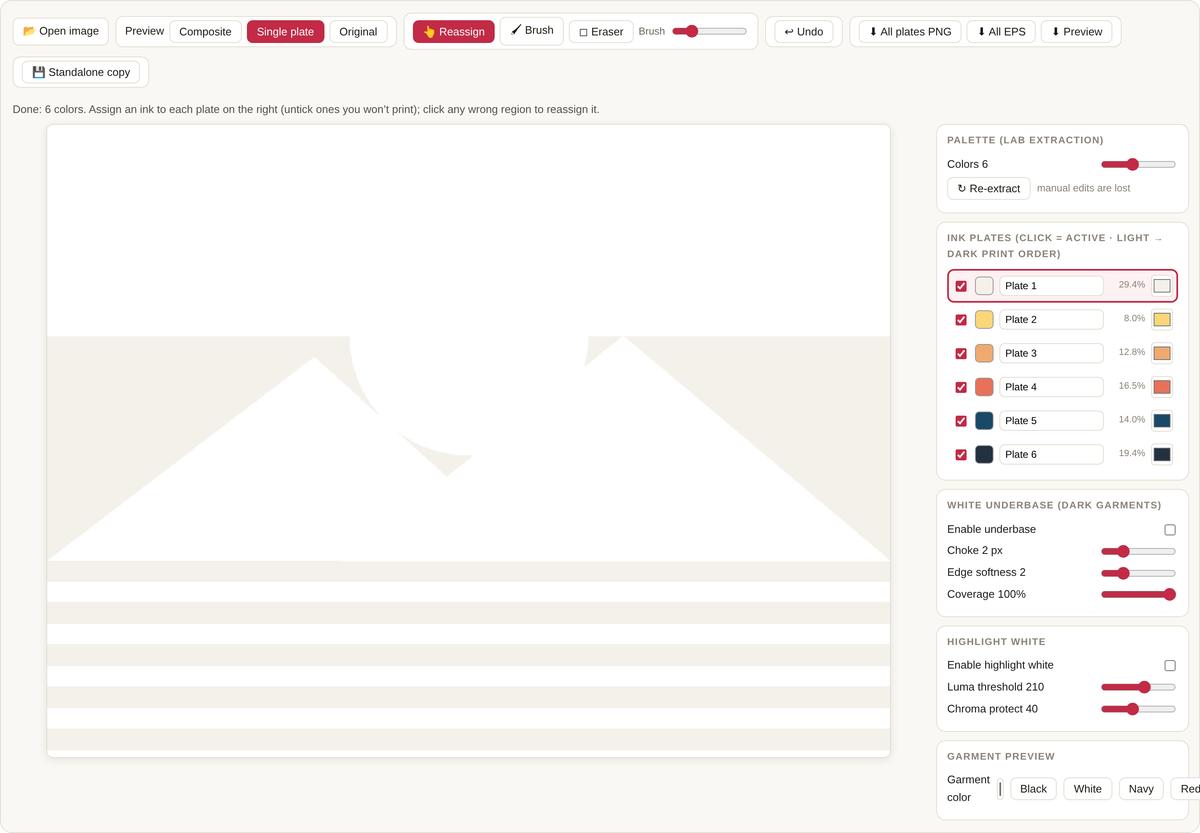The image size is (1200, 833).
Task: Click Plate 2 yellow color swatch
Action: click(x=984, y=320)
